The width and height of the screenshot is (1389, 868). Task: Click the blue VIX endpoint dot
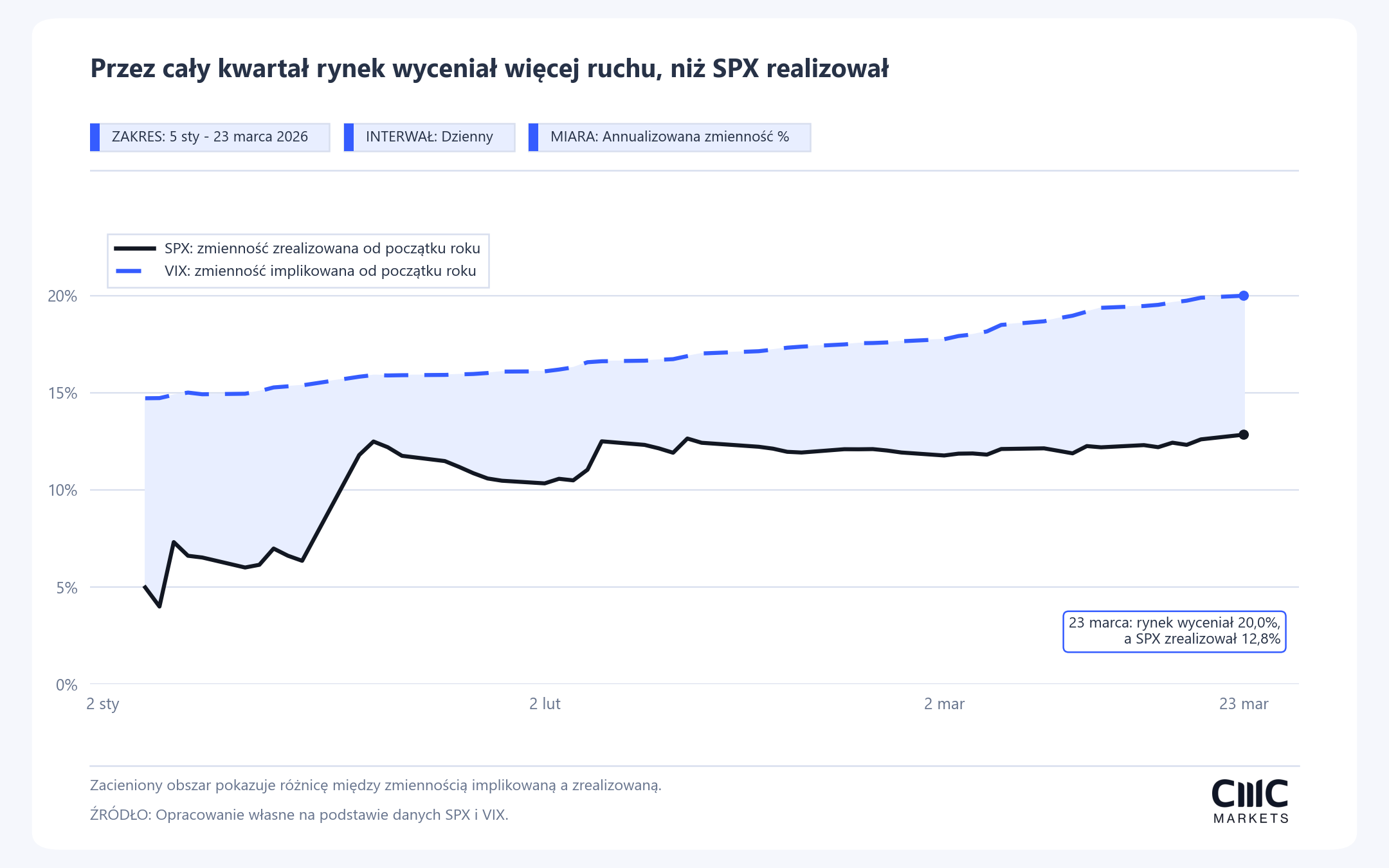1244,296
